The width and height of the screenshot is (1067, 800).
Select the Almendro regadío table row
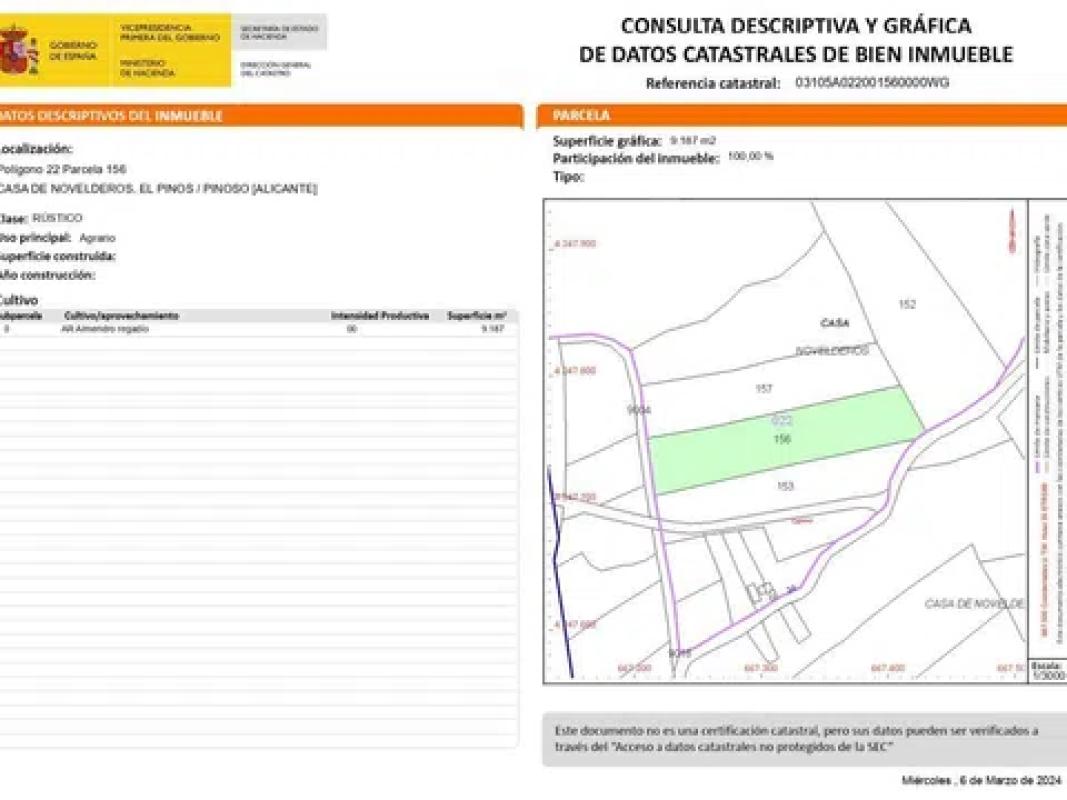258,328
